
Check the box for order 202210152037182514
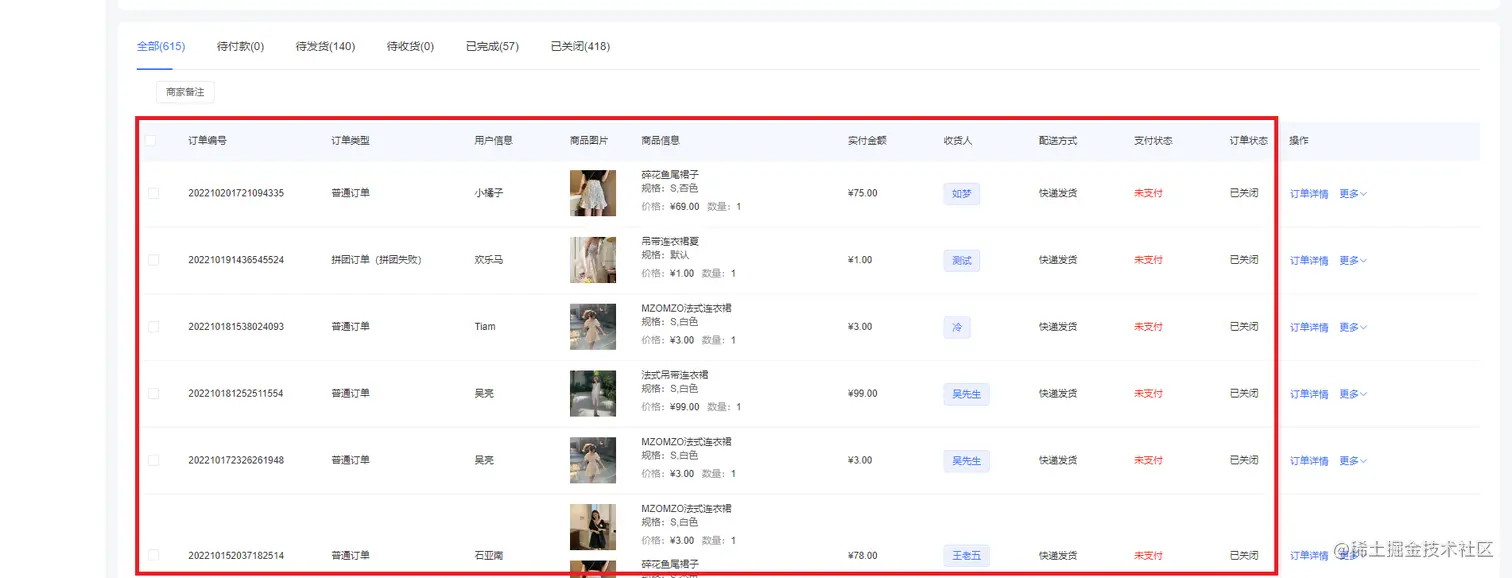[x=153, y=555]
